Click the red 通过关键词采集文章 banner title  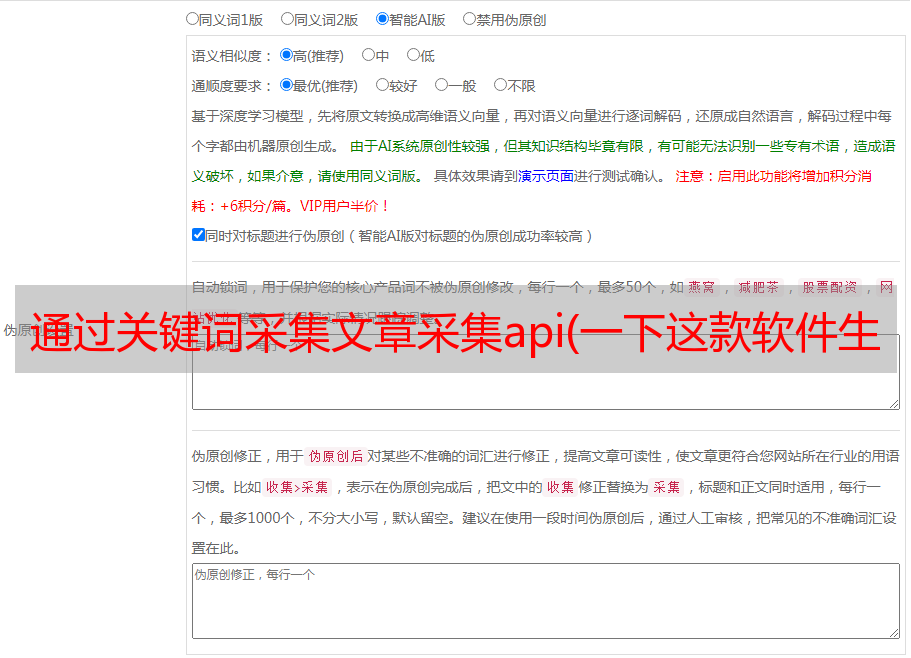point(455,331)
